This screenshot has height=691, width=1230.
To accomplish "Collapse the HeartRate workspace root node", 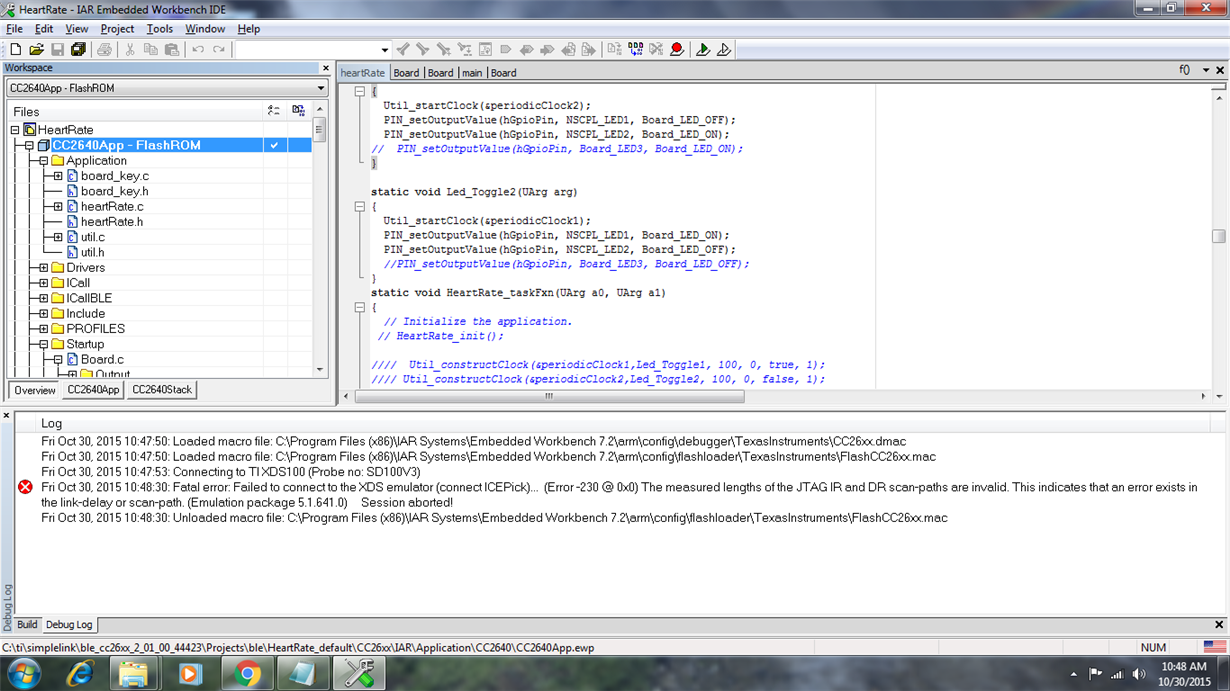I will 15,130.
